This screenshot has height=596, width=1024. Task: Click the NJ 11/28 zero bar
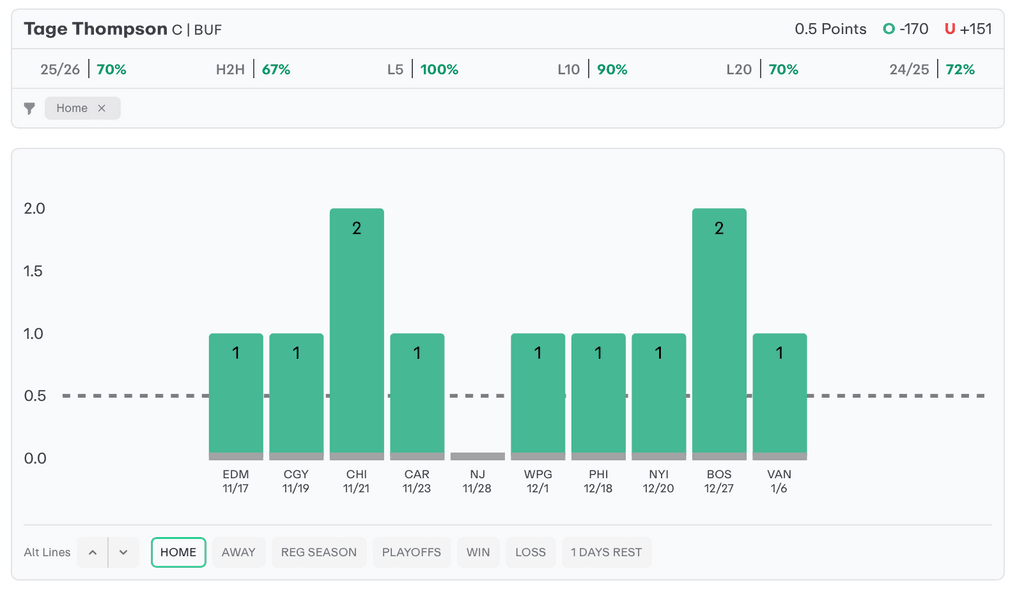[478, 456]
